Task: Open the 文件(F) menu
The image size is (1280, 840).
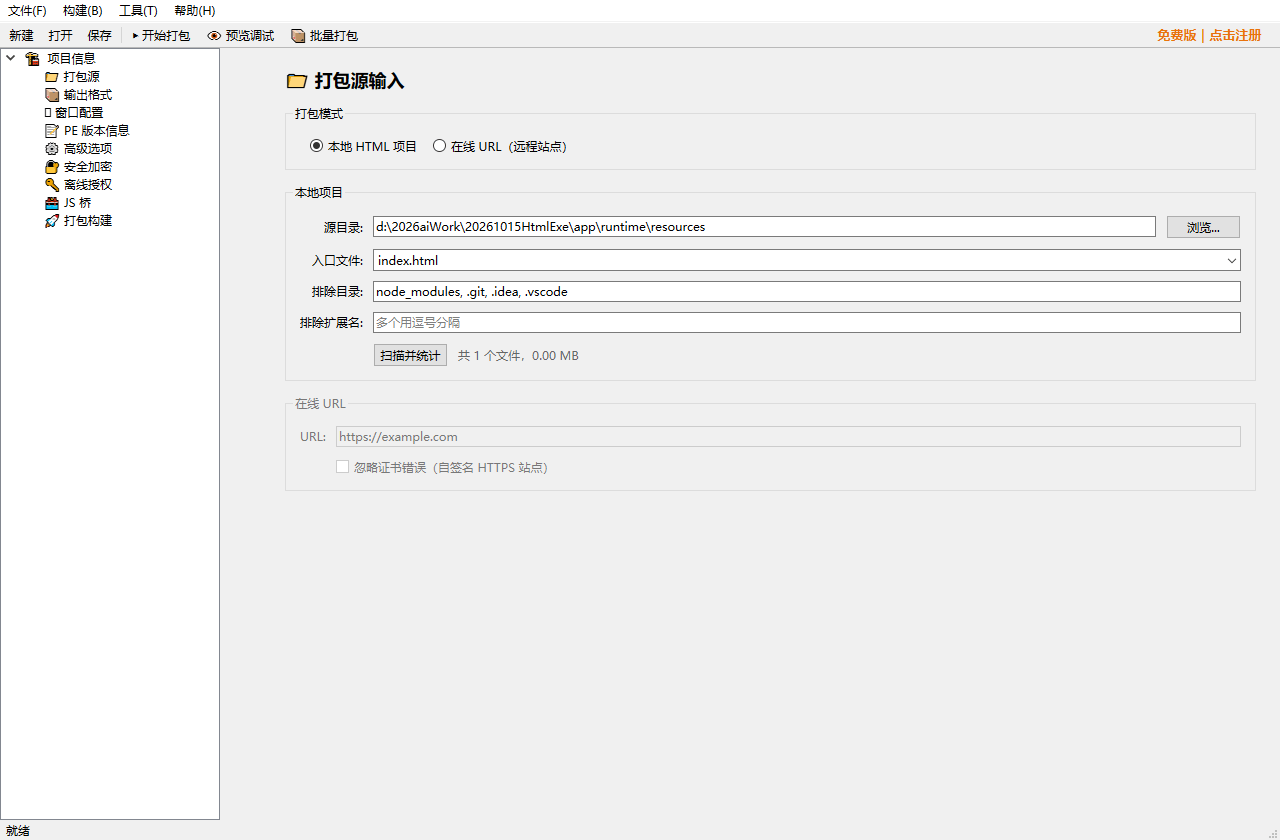Action: (27, 11)
